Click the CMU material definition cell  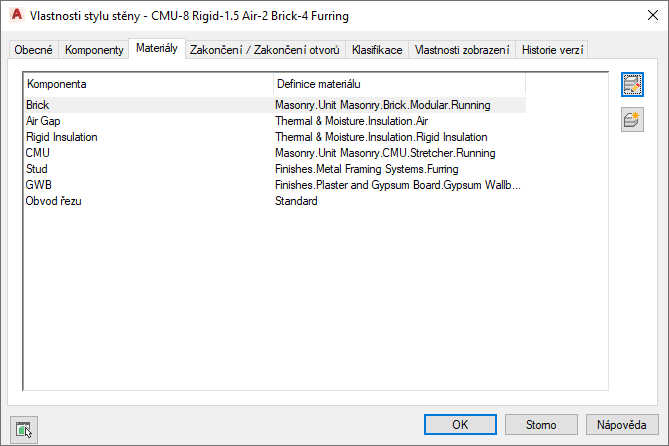[x=385, y=153]
